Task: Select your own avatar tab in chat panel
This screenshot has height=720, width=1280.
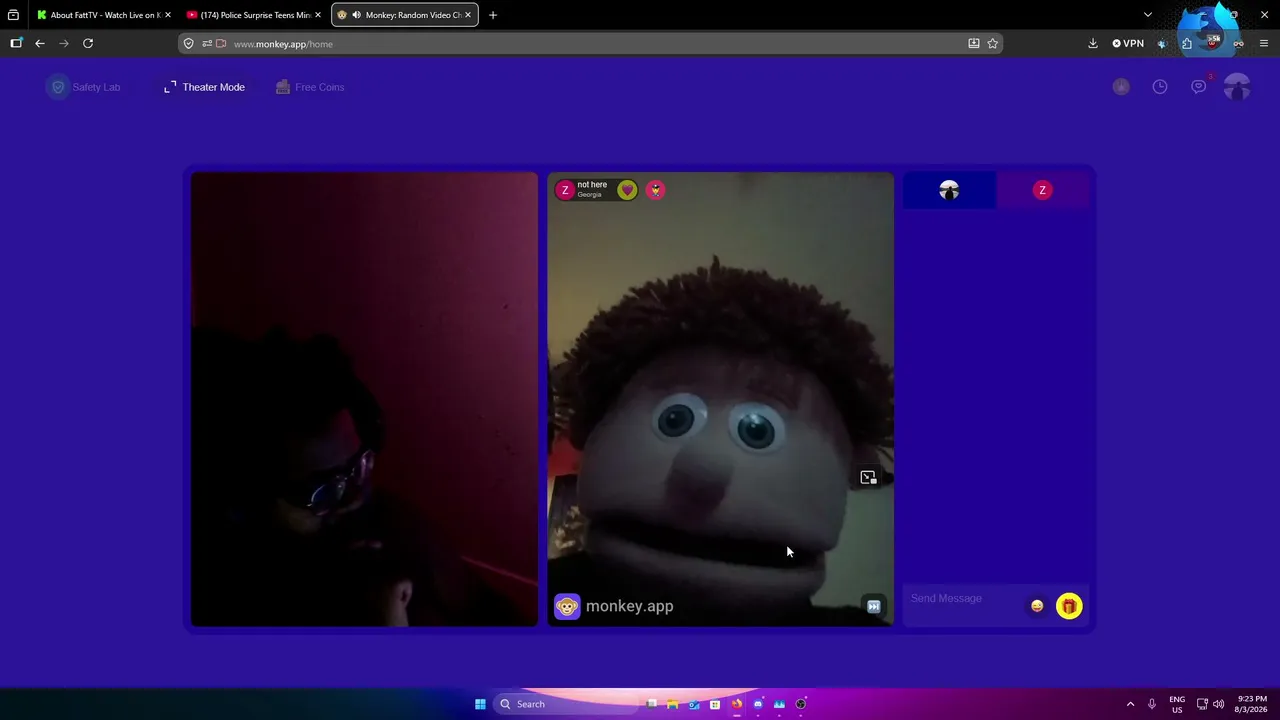Action: point(949,190)
